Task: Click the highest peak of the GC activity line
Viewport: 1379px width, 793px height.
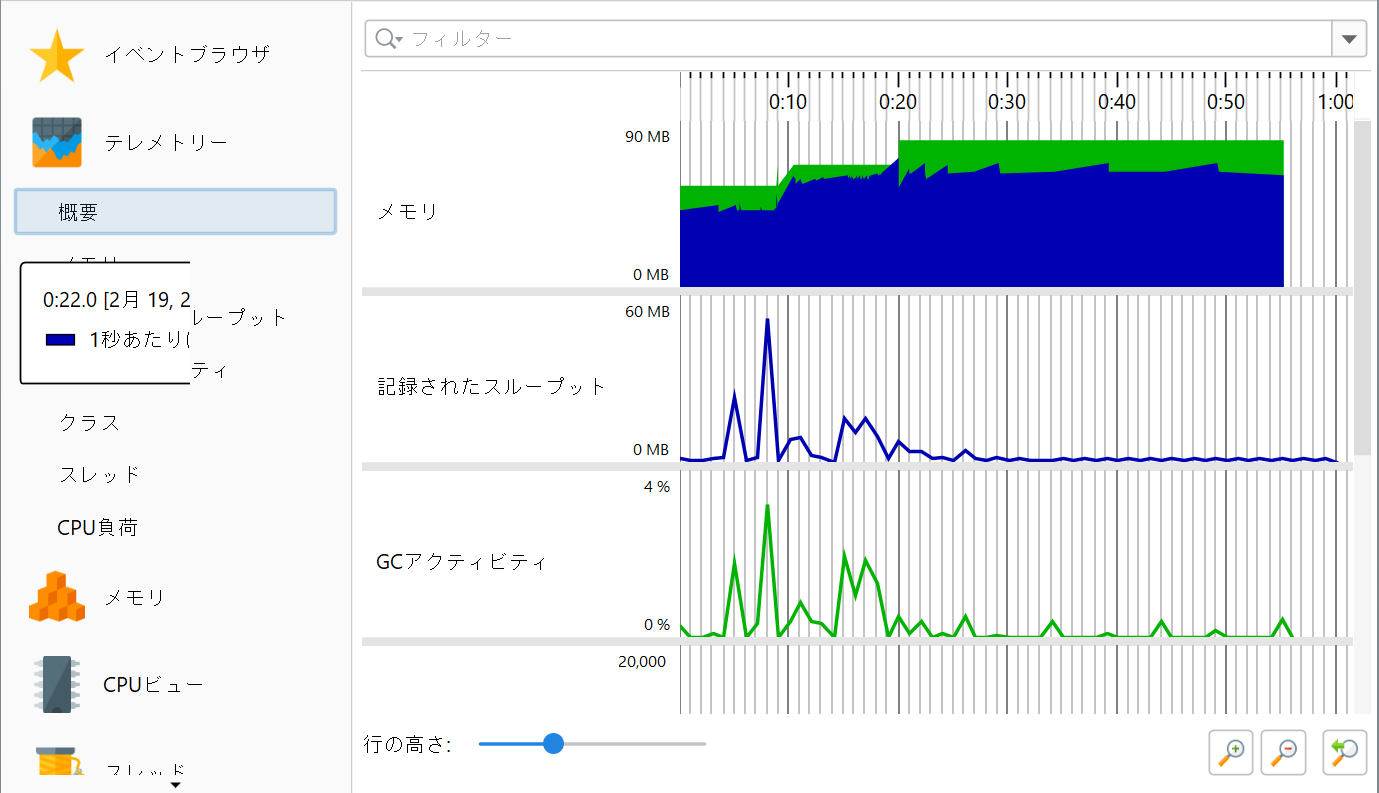Action: (x=767, y=506)
